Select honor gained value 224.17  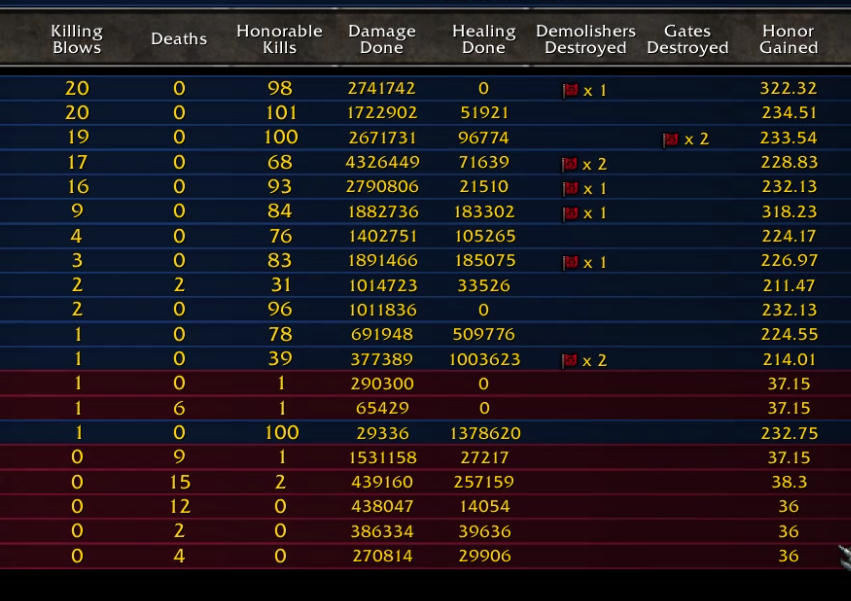point(789,236)
